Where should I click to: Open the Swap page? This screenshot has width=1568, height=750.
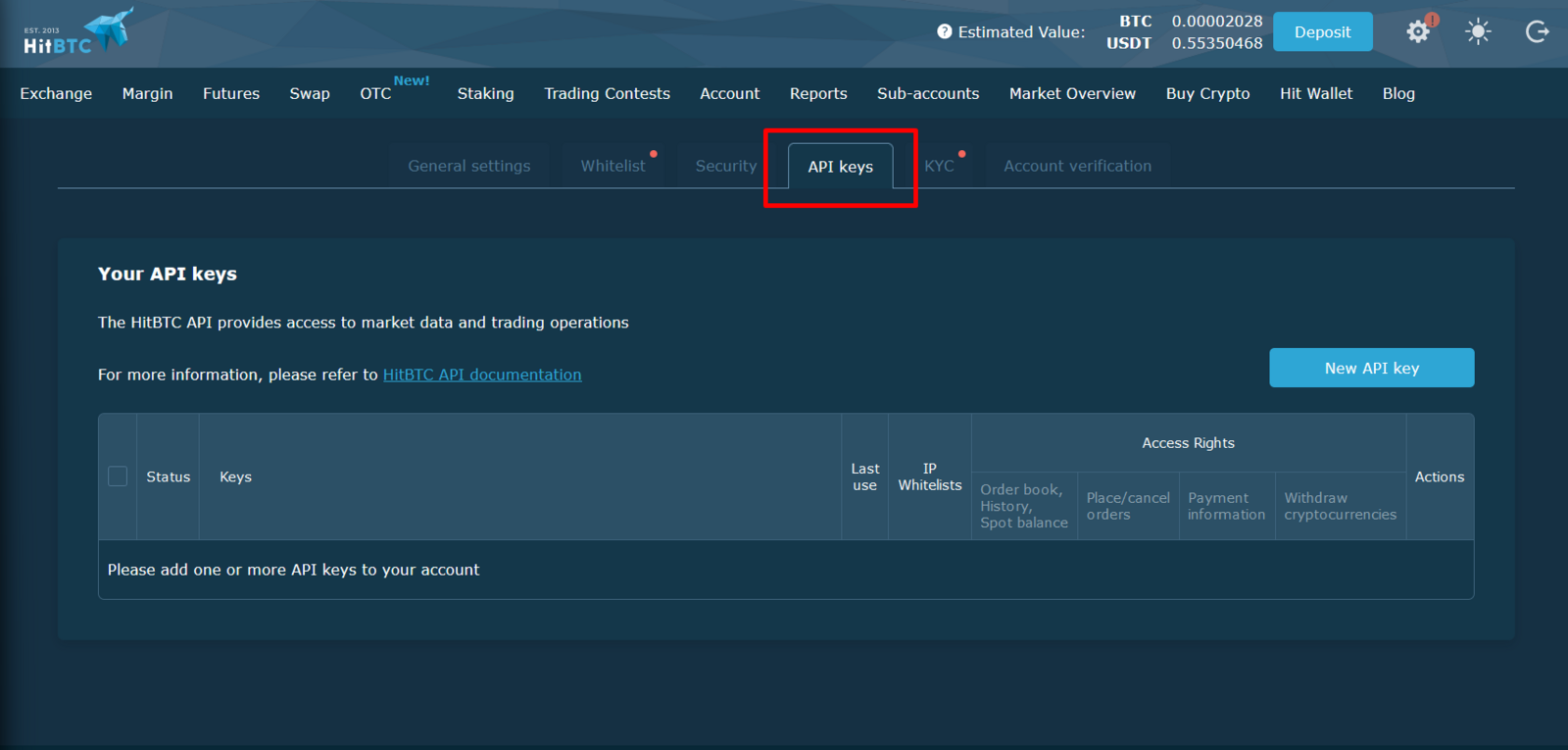[310, 93]
